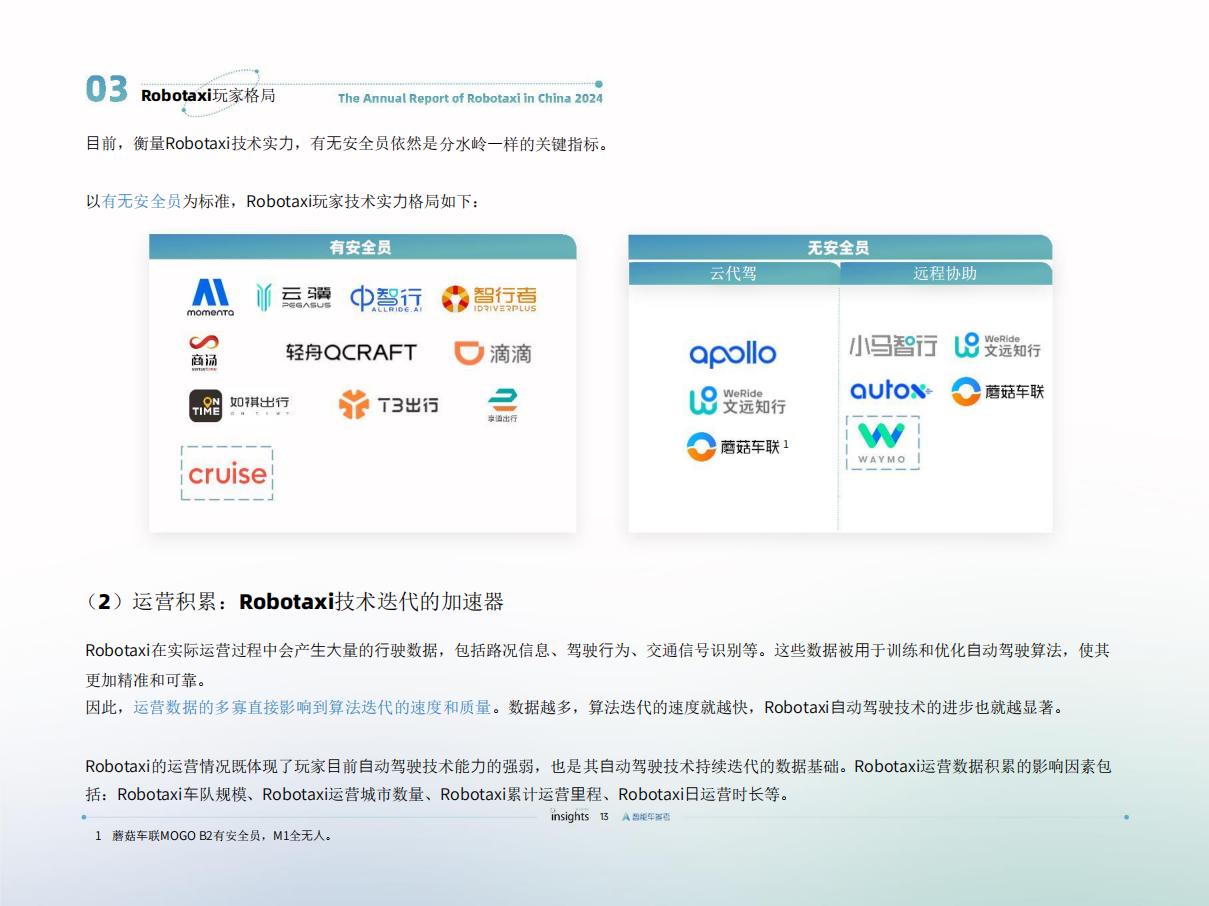
Task: Click WeRide 文远知行 logo under 云代驾
Action: pos(737,401)
